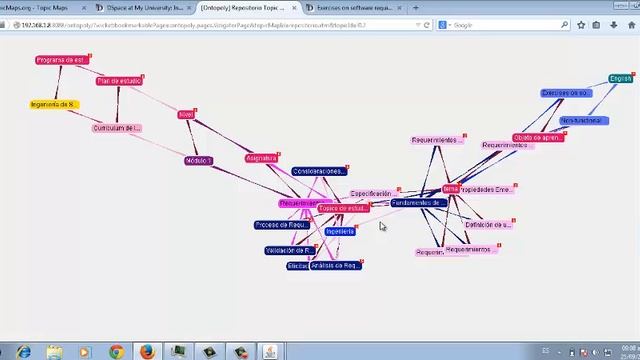
Task: Go to the Firefox home page icon
Action: pyautogui.click(x=631, y=25)
